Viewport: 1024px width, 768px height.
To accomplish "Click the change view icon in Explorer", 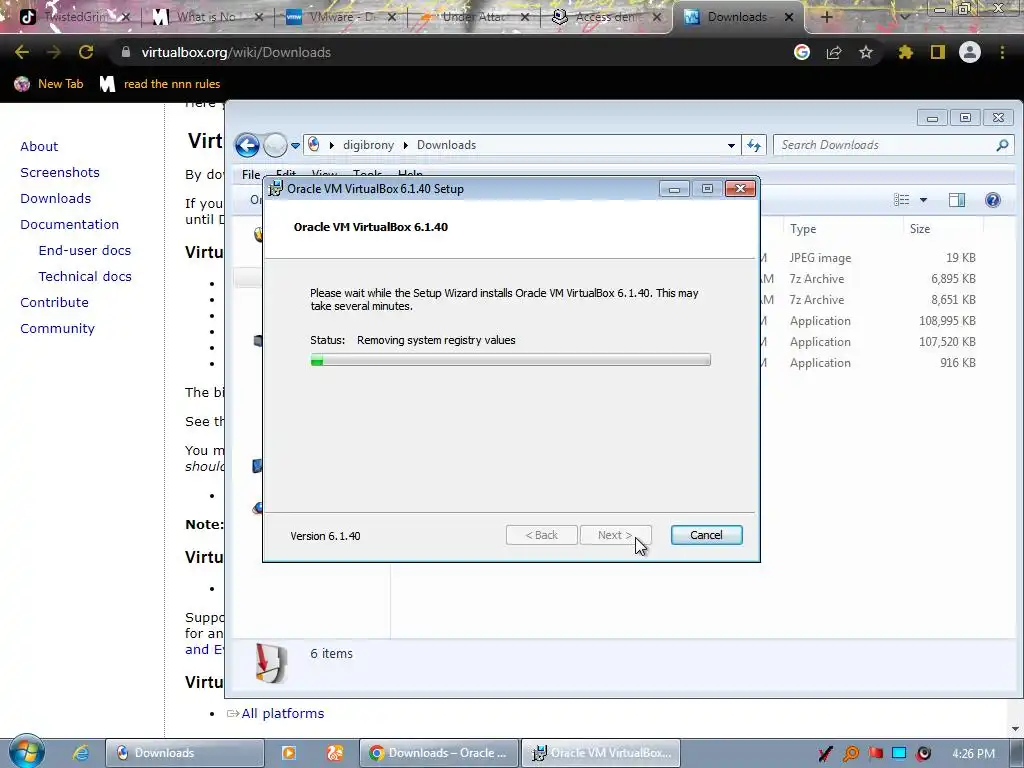I will click(x=902, y=200).
